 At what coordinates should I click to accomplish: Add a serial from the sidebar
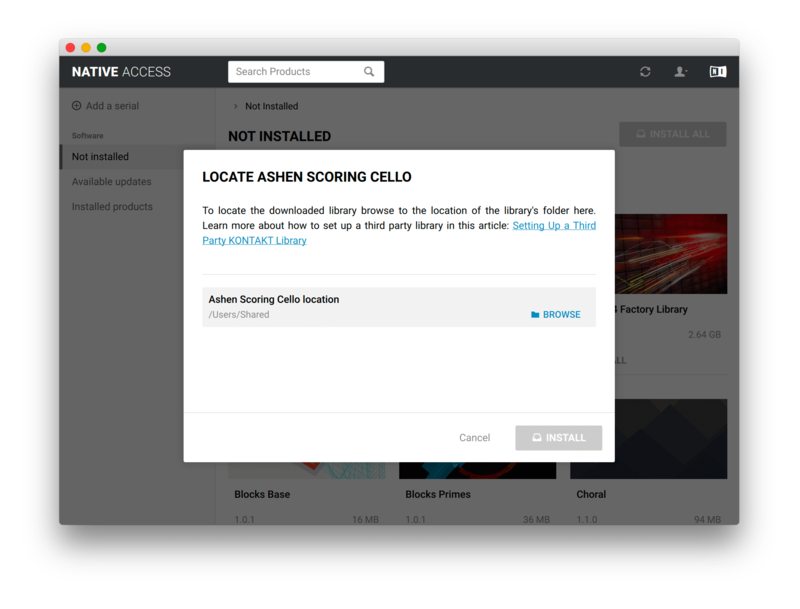[106, 106]
